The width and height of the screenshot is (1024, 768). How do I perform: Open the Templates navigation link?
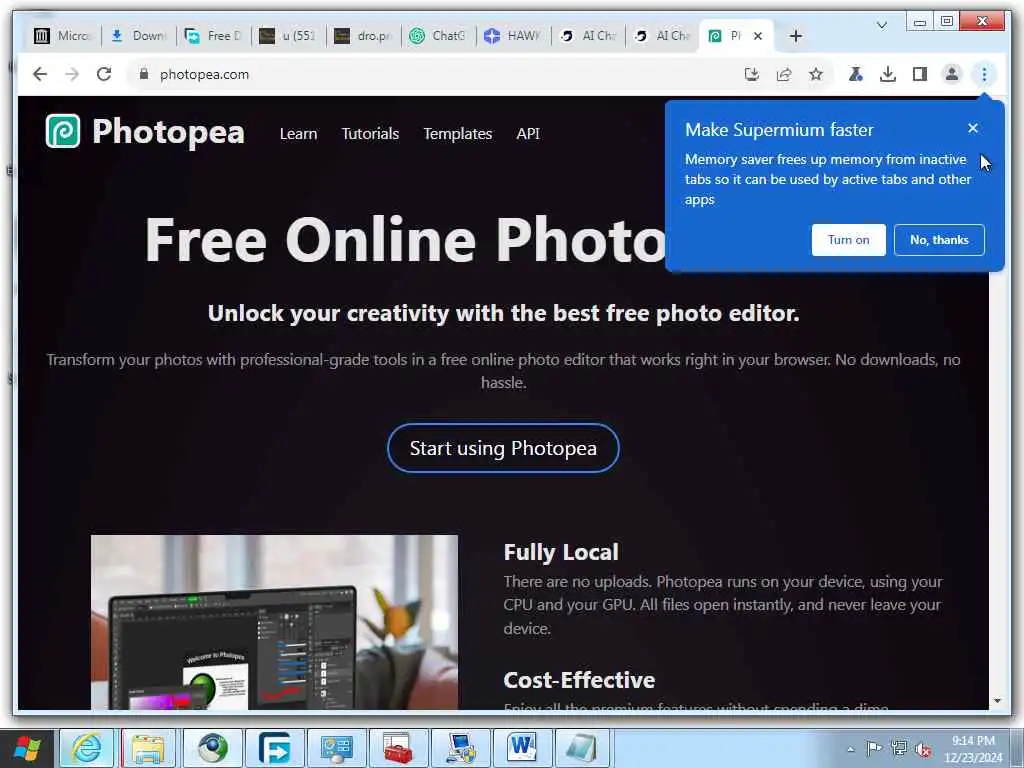457,133
